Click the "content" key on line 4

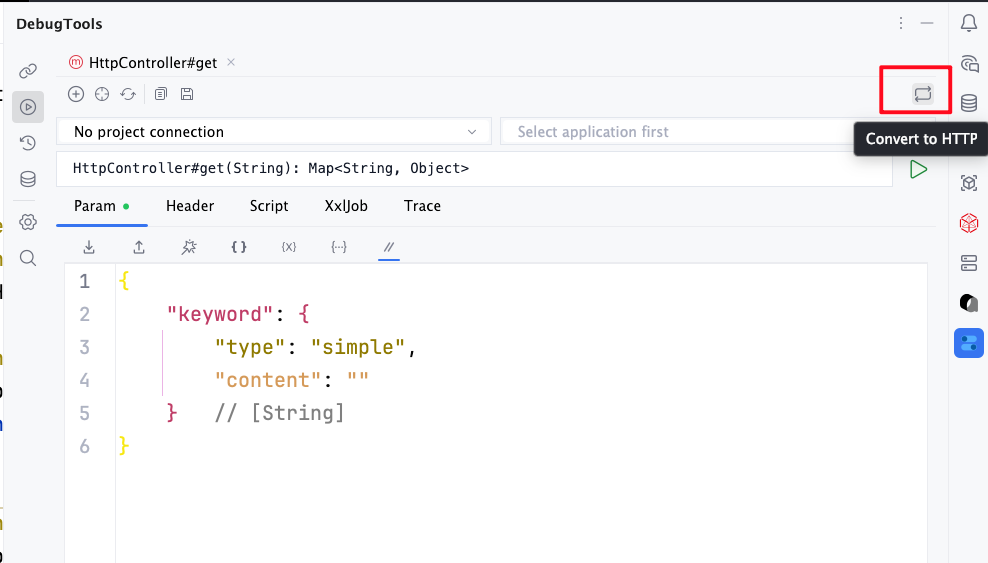(268, 380)
